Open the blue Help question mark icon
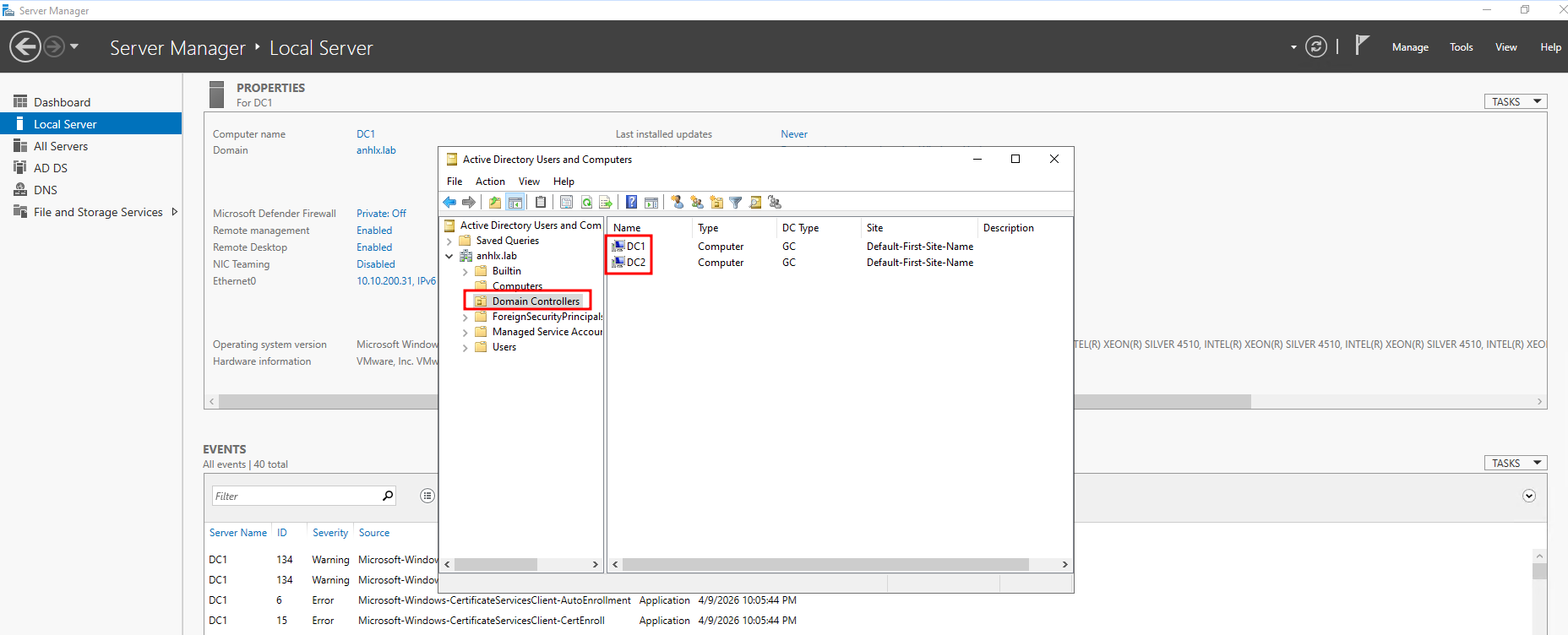This screenshot has width=1568, height=635. (x=631, y=203)
